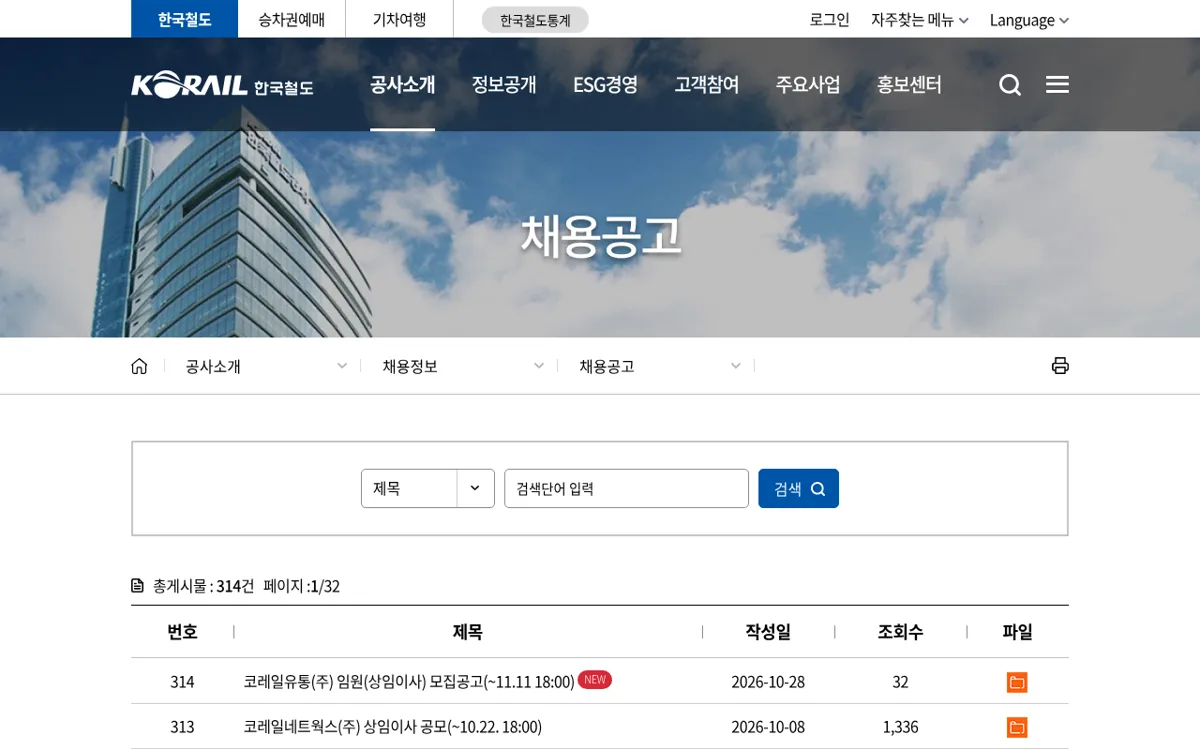
Task: Click the printer icon to print page
Action: coord(1060,366)
